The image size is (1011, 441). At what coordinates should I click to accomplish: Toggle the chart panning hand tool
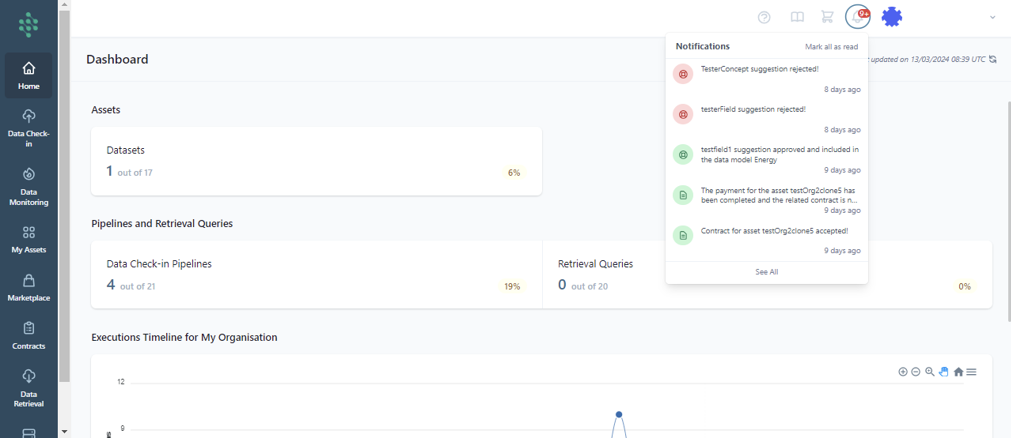[944, 372]
